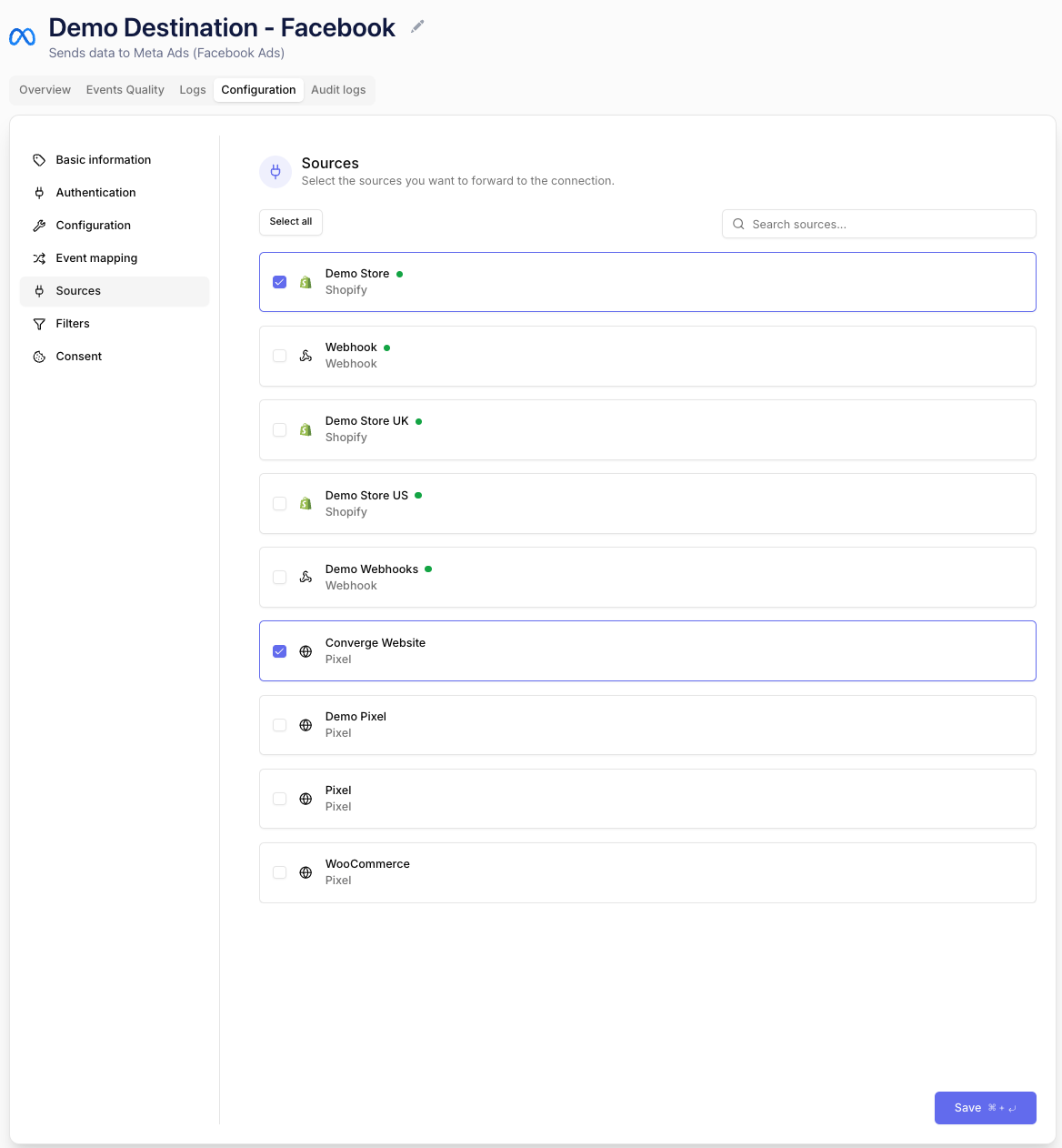The width and height of the screenshot is (1062, 1148).
Task: Click the Meta logo icon
Action: [x=22, y=36]
